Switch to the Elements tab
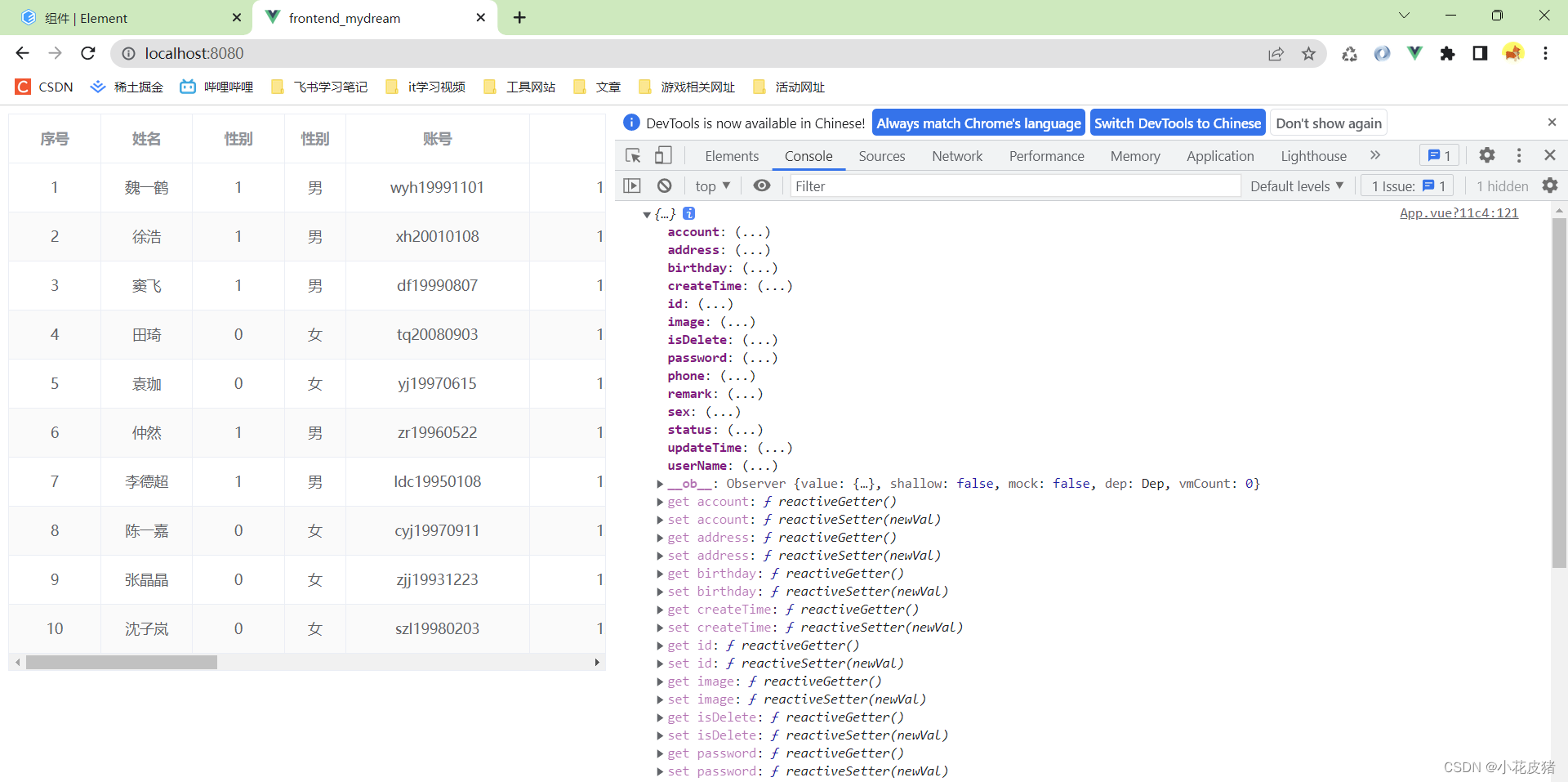Image resolution: width=1568 pixels, height=782 pixels. [x=732, y=156]
